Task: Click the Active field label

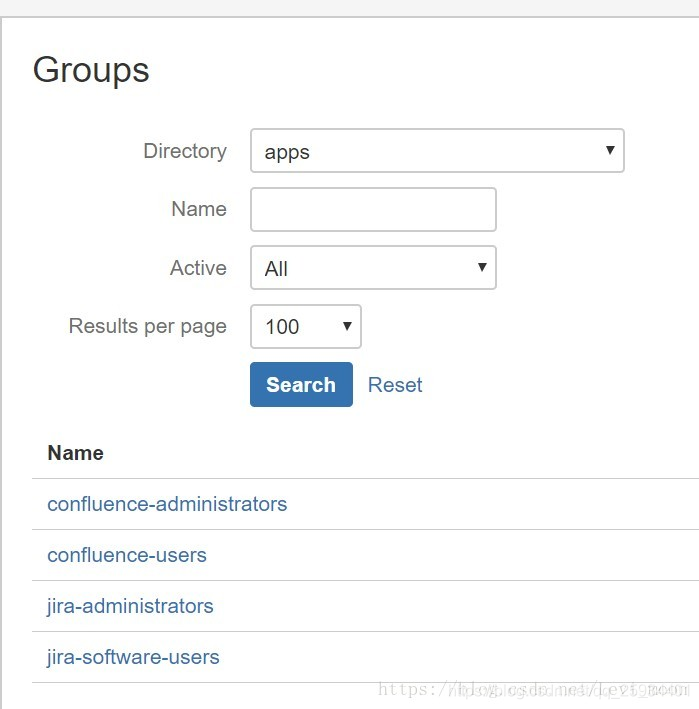Action: (198, 268)
